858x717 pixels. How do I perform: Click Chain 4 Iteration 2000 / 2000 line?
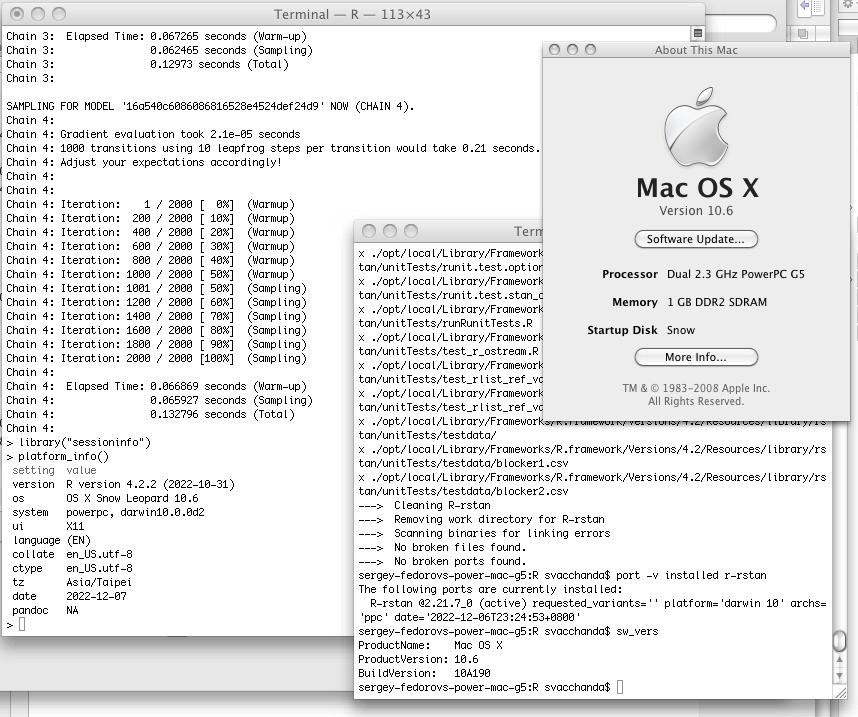point(156,358)
